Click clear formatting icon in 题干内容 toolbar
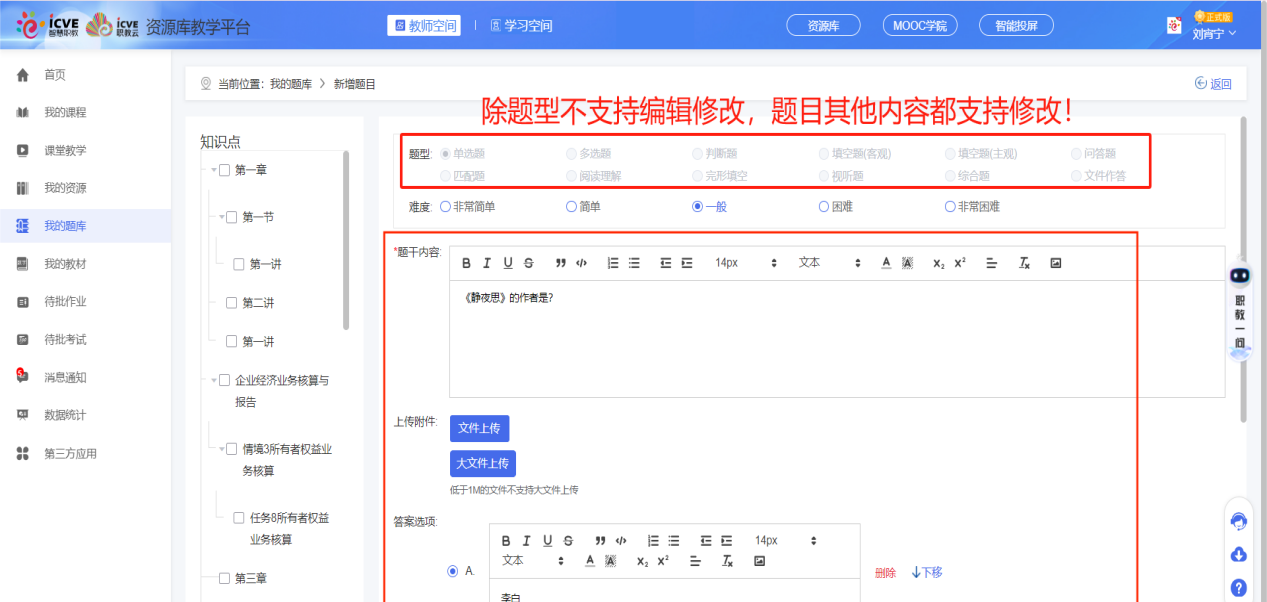The image size is (1267, 602). click(x=1024, y=263)
